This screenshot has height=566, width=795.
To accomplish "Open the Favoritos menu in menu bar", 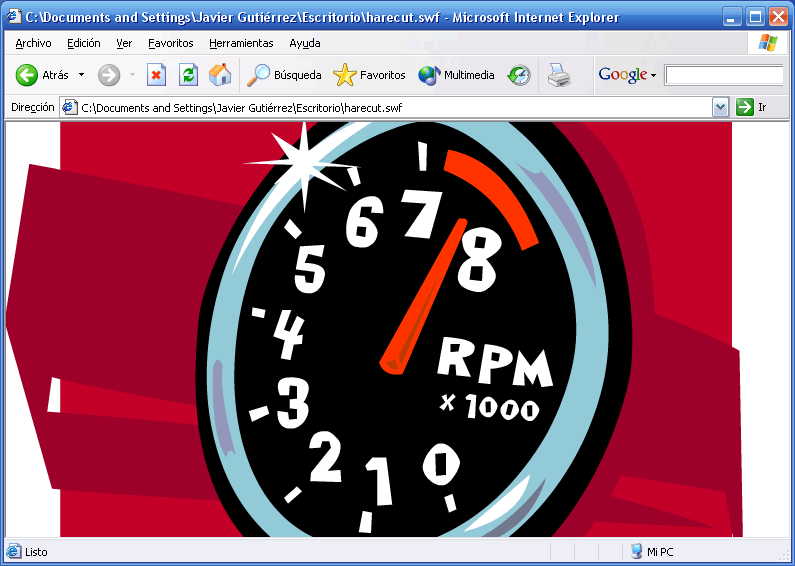I will (x=171, y=43).
